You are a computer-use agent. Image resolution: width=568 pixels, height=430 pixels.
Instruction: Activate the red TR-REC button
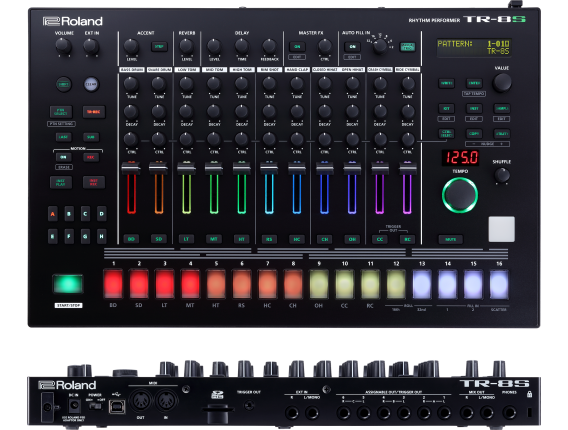click(x=93, y=112)
